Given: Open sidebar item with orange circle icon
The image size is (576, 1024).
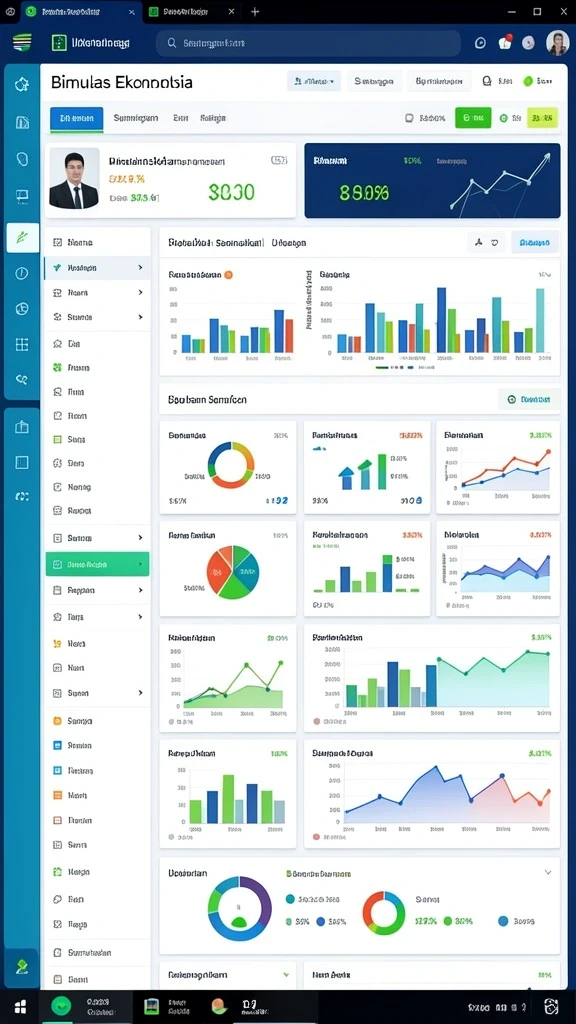Looking at the screenshot, I should point(97,721).
